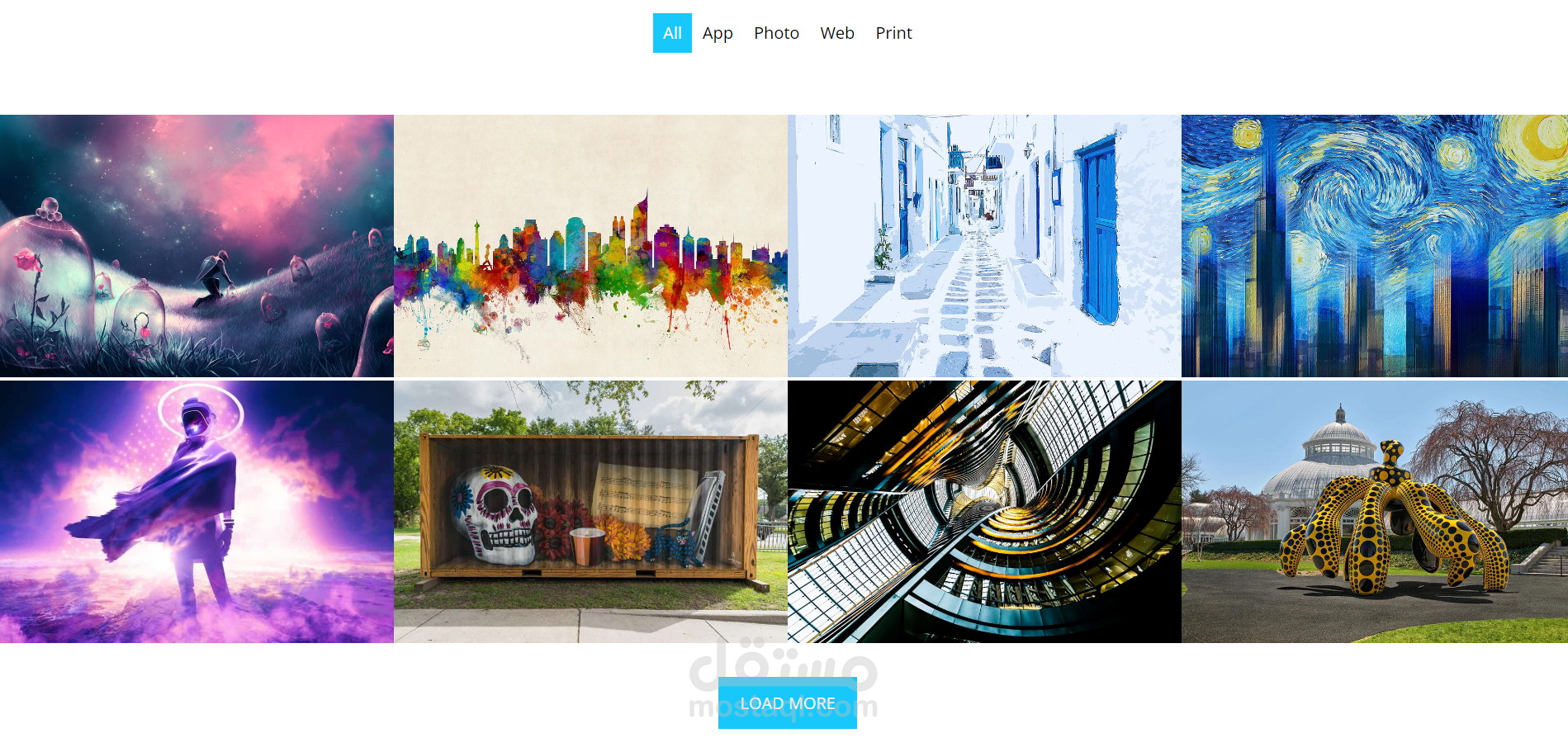
Task: Click the painted sugar skull in the container
Action: pos(494,515)
